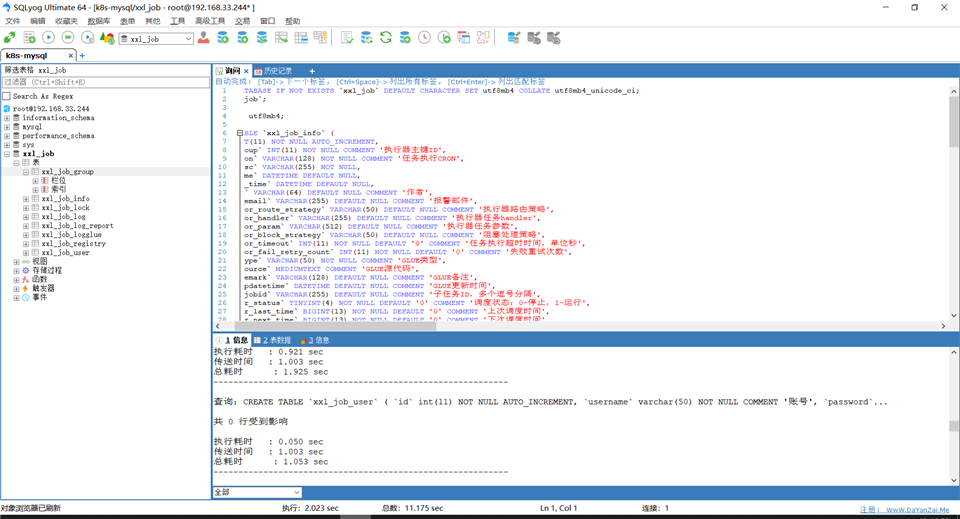Select the 事件 events node
Viewport: 960px width, 519px height.
pos(40,297)
